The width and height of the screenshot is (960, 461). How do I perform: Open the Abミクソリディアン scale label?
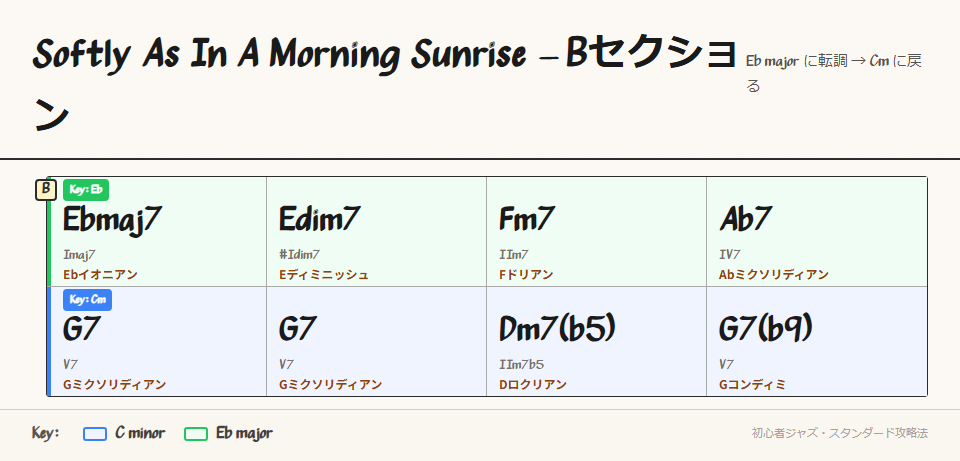click(x=774, y=274)
